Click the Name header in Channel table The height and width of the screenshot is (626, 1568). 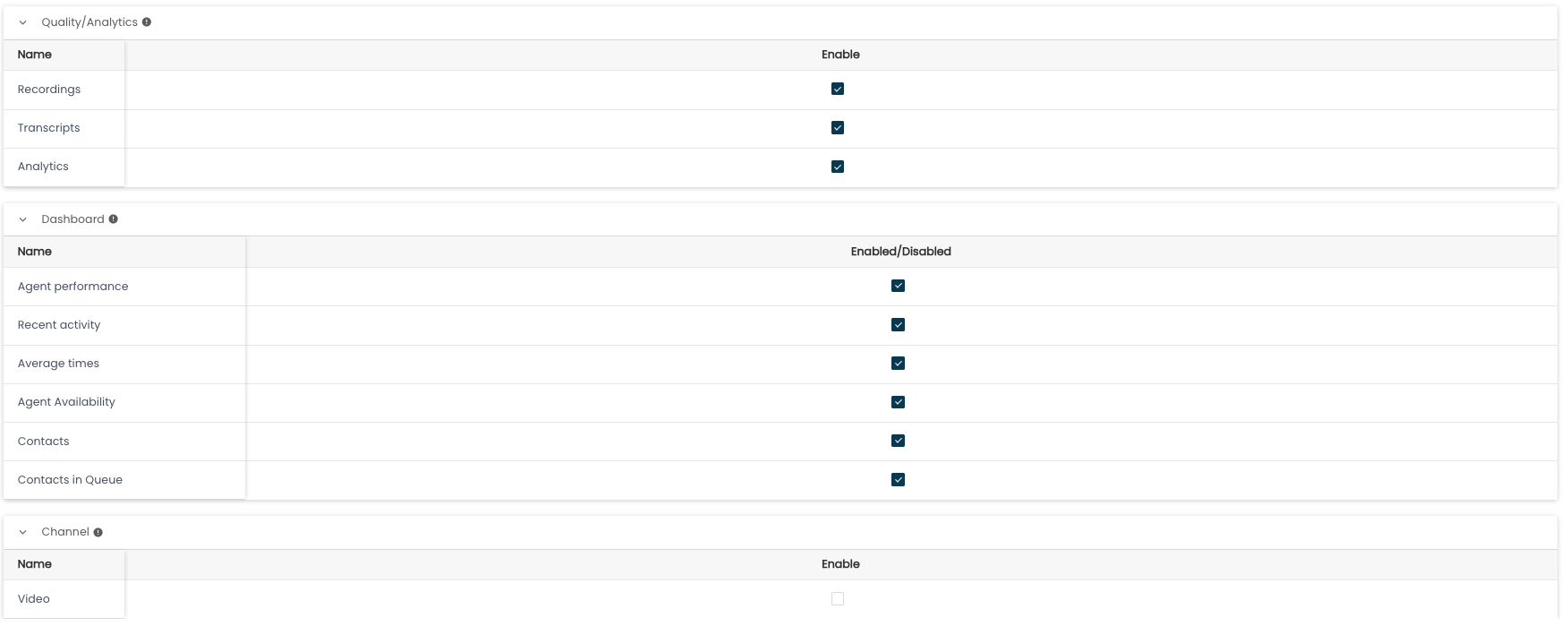click(35, 564)
